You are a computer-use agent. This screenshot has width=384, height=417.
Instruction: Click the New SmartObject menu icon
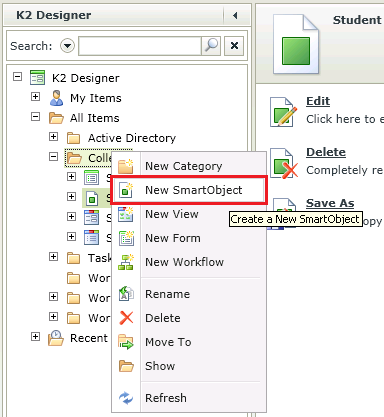(x=126, y=190)
